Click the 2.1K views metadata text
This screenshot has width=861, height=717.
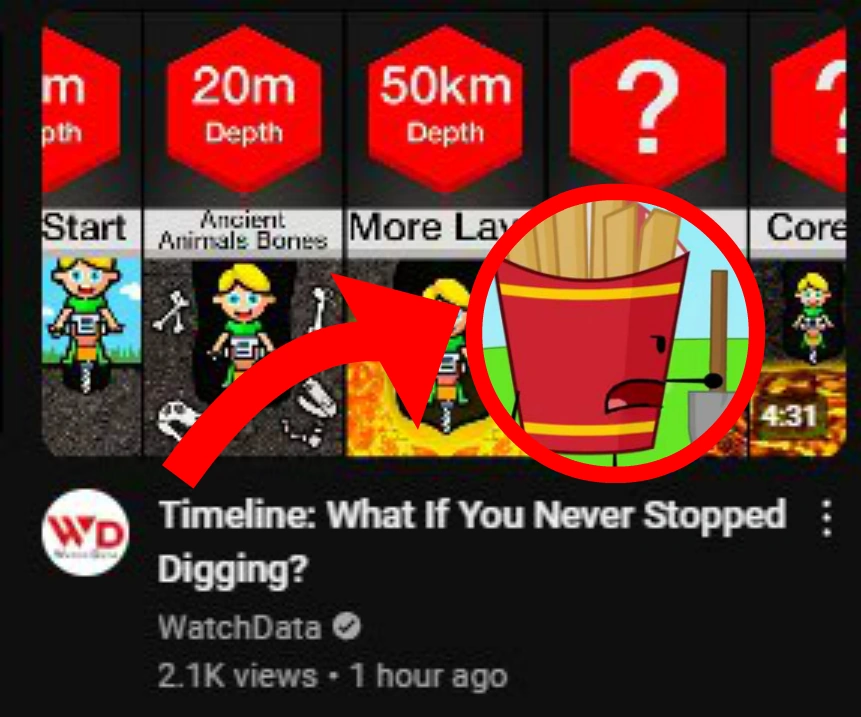coord(237,676)
